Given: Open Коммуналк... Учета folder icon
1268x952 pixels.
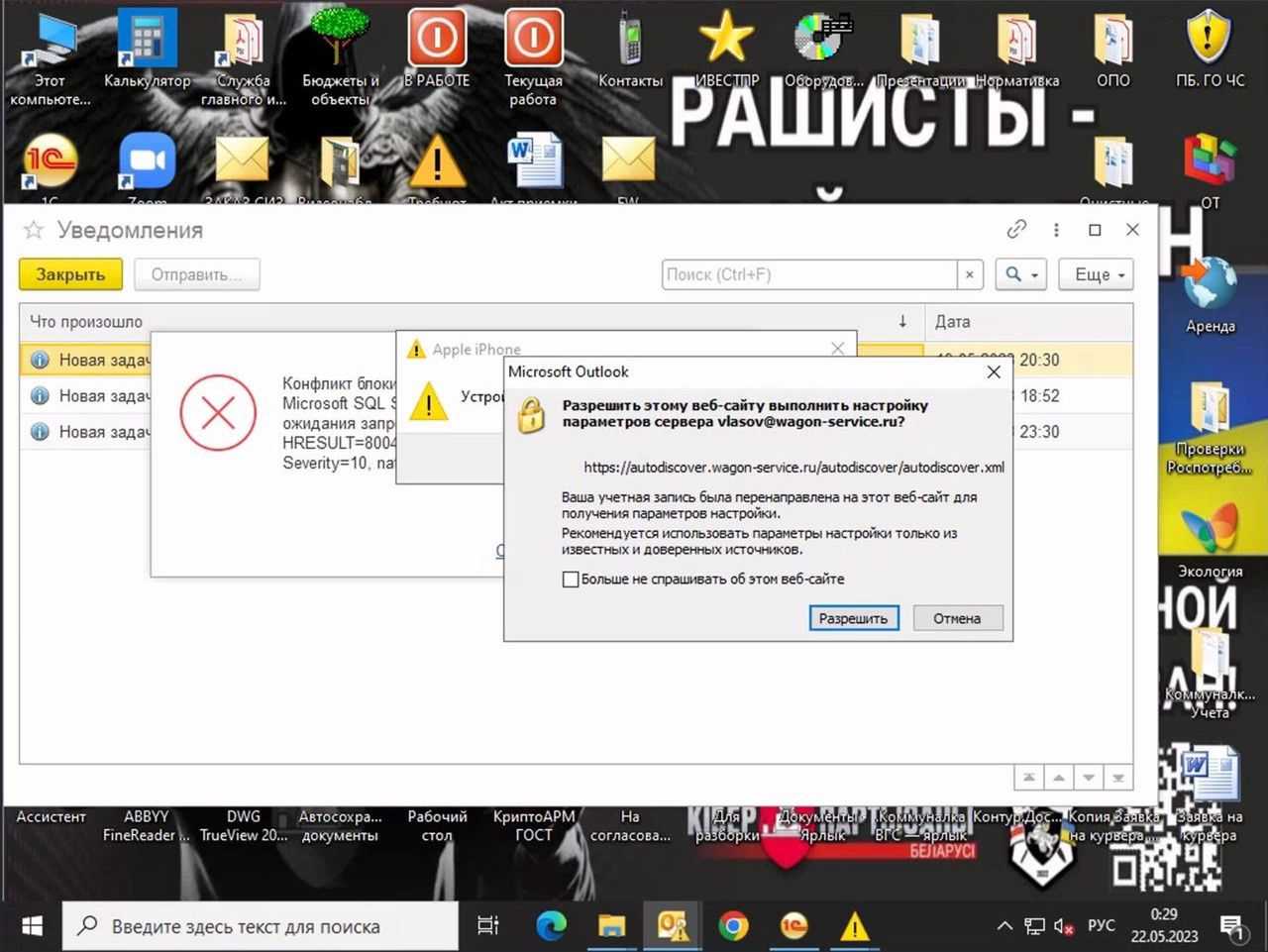Looking at the screenshot, I should pyautogui.click(x=1210, y=674).
